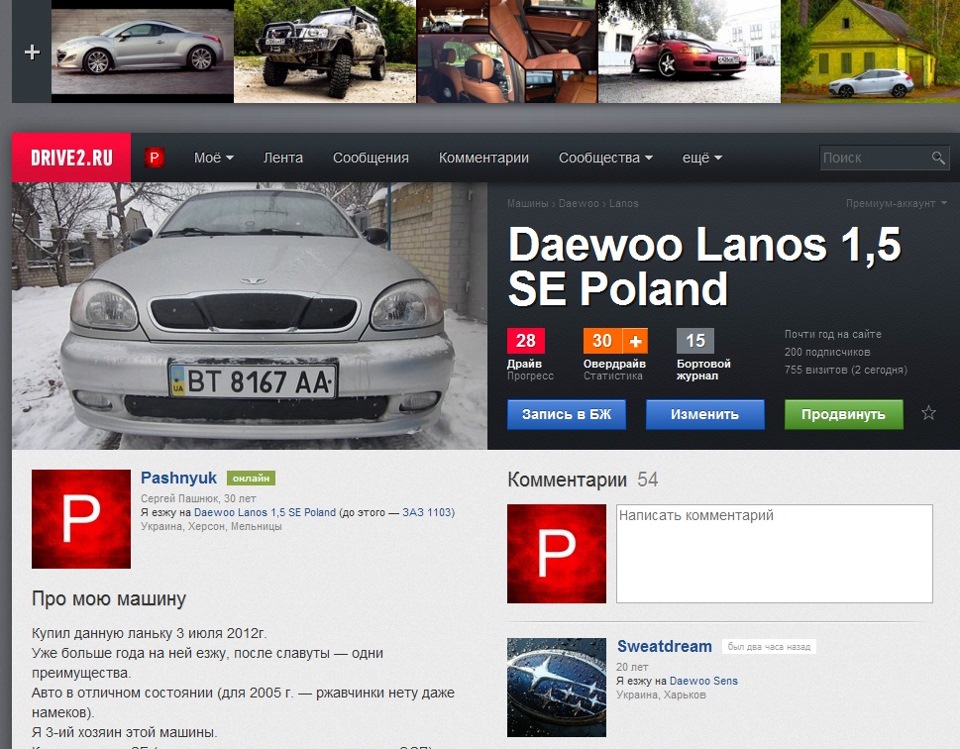Screen dimensions: 960x749
Task: Click the Про мою машину heading
Action: (x=109, y=598)
